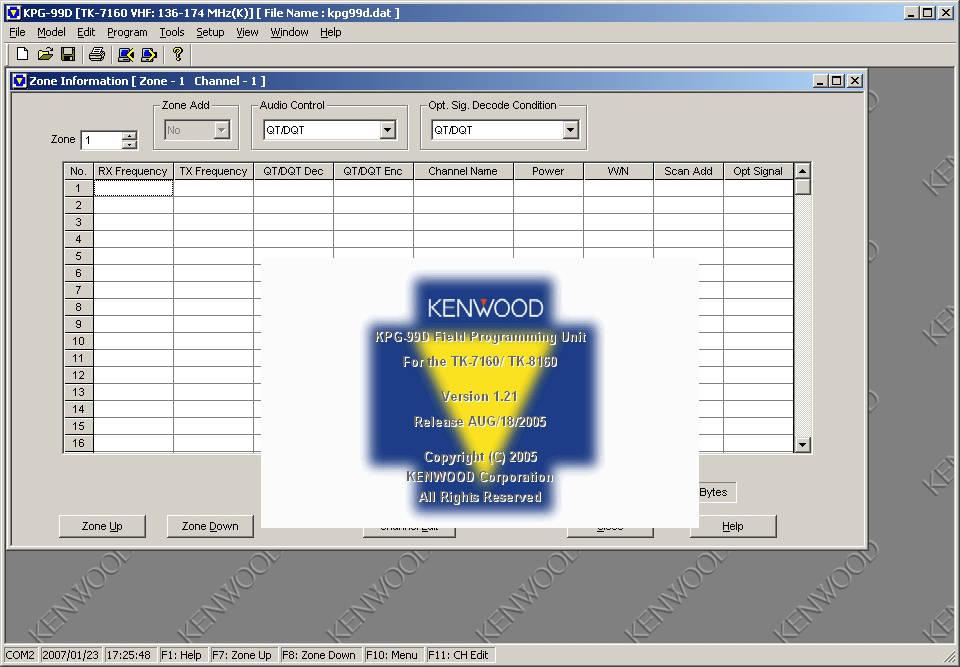Image resolution: width=960 pixels, height=667 pixels.
Task: Click the Print toolbar icon
Action: point(97,55)
